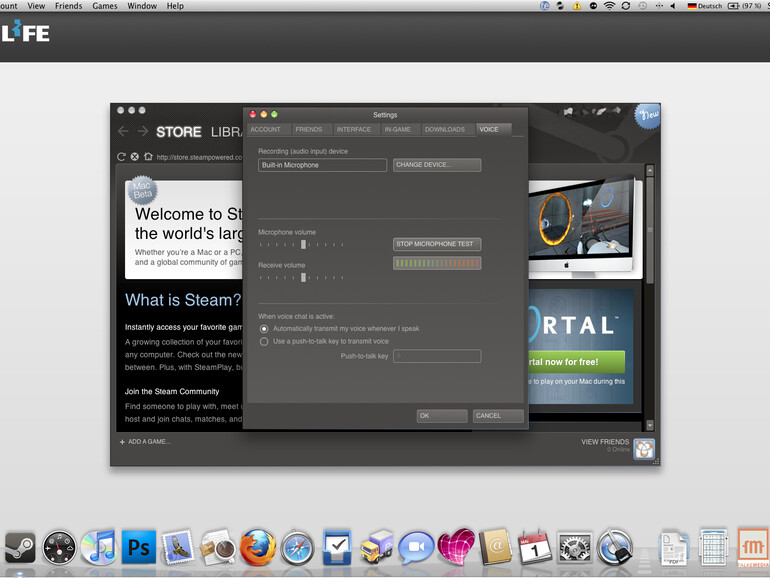Click the Steam store URL address
770x578 pixels.
pyautogui.click(x=199, y=157)
